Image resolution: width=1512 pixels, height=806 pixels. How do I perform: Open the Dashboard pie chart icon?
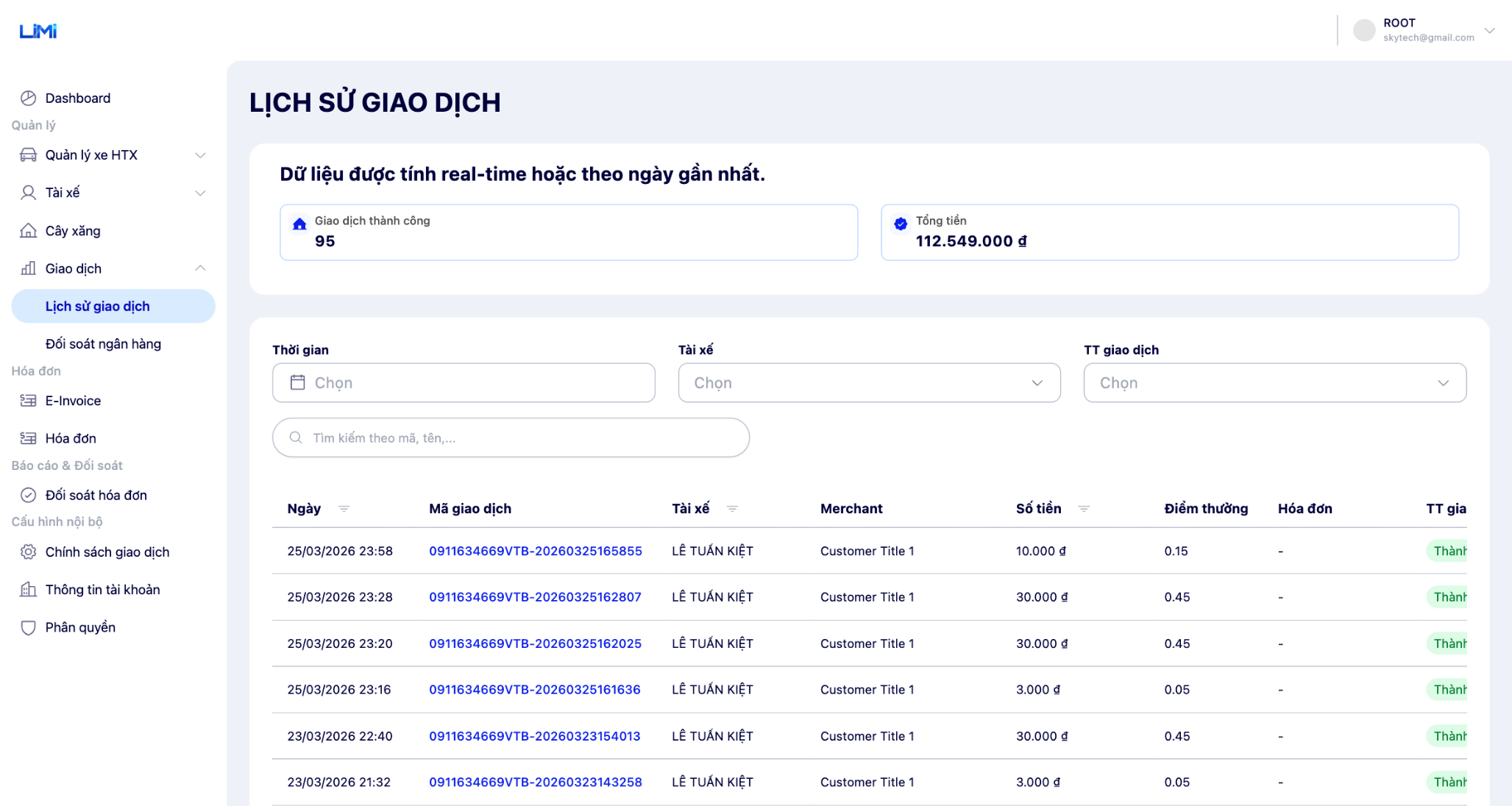click(28, 98)
